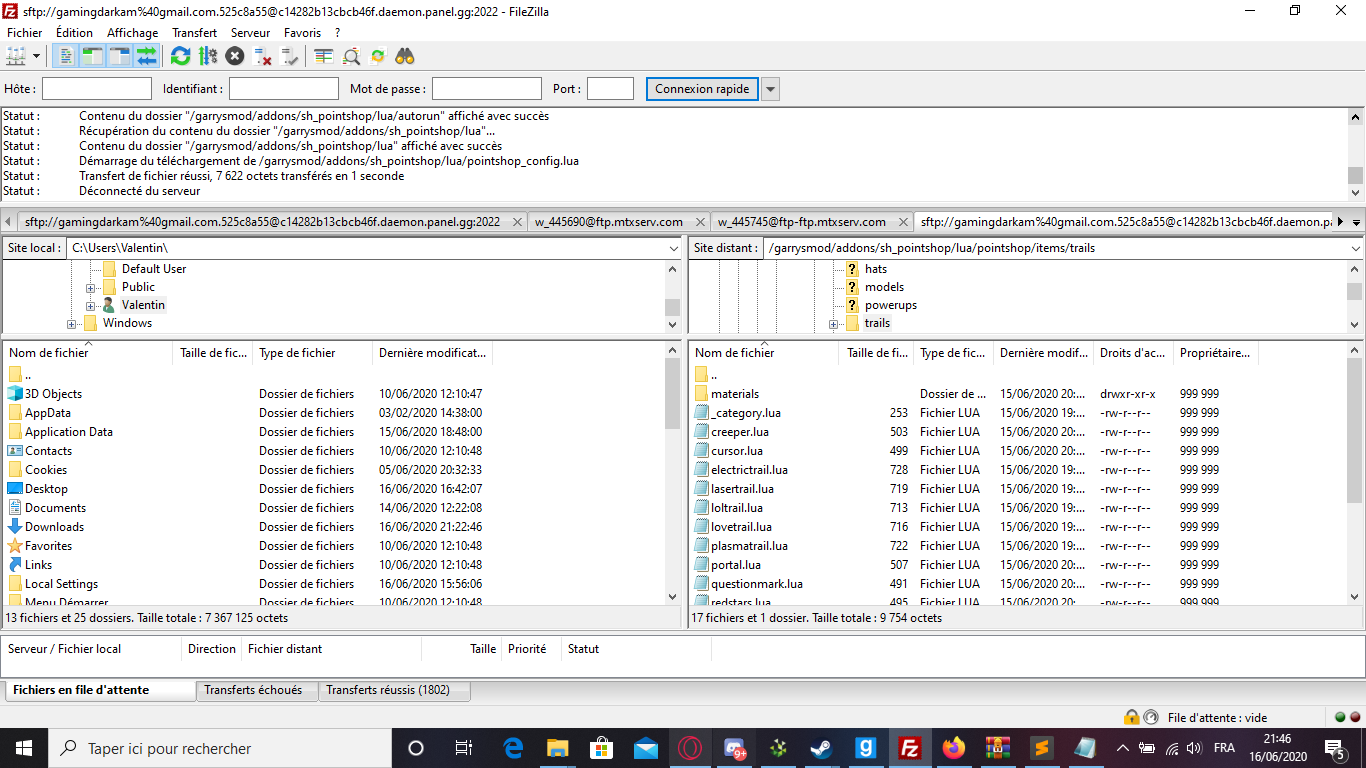Select the Downloads folder icon

click(x=15, y=527)
